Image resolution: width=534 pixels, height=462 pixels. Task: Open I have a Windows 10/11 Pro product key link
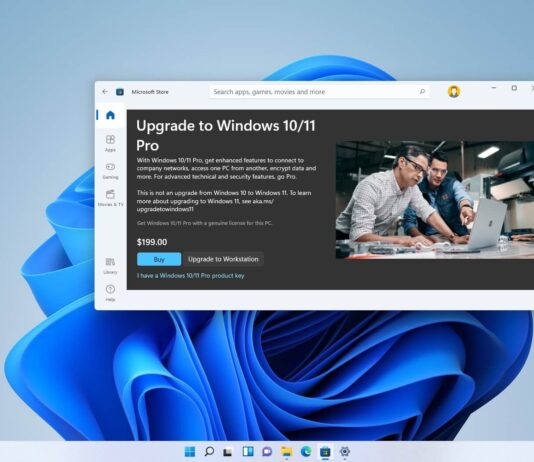(x=190, y=275)
